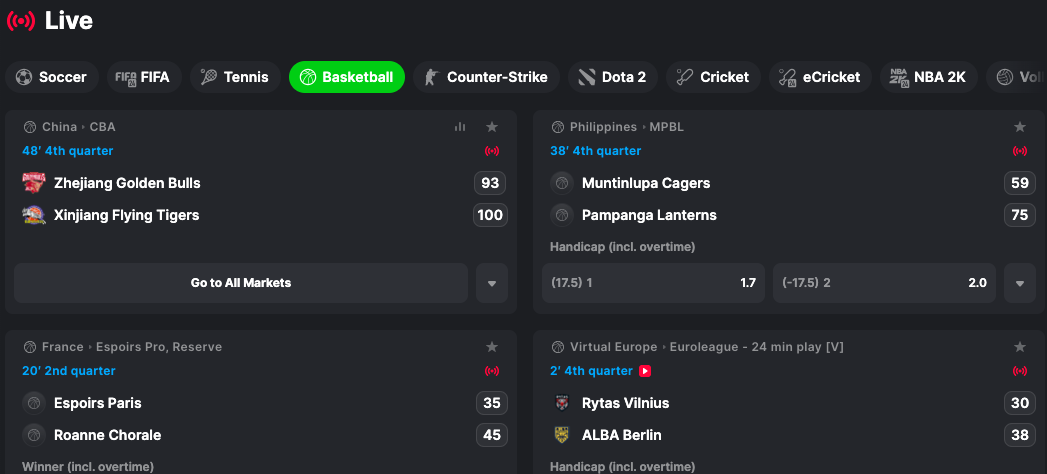Click the Rytas Vilnius team logo
The height and width of the screenshot is (474, 1047).
coord(562,403)
